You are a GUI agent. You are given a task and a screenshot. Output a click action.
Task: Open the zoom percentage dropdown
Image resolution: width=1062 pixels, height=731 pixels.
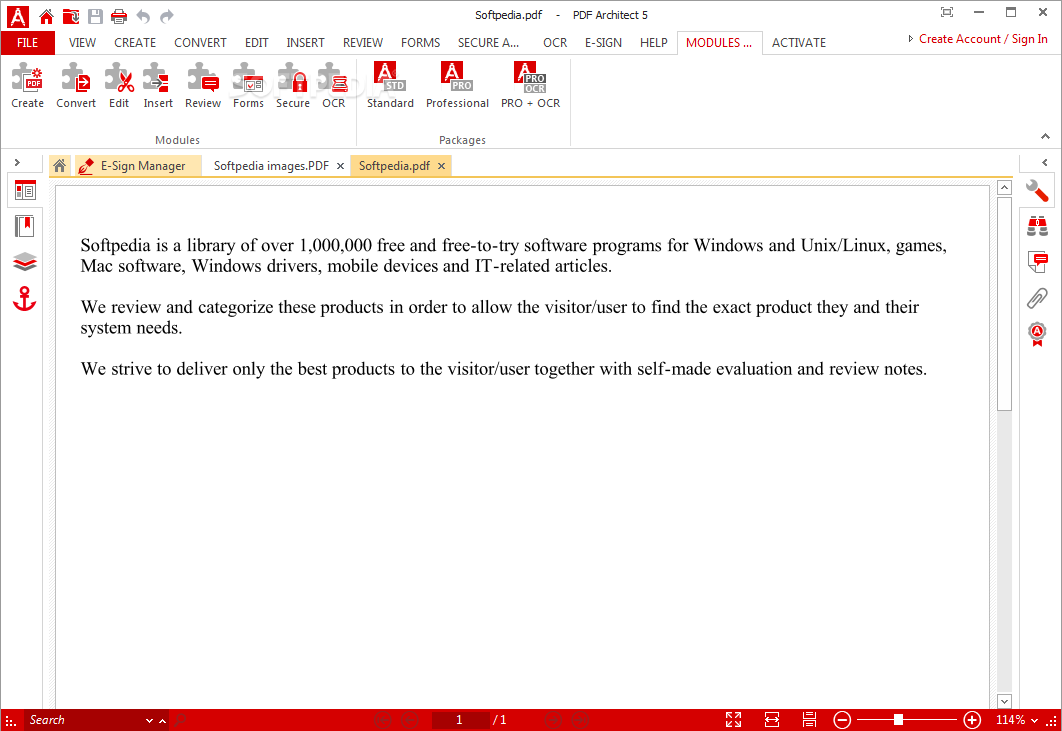[x=1035, y=720]
